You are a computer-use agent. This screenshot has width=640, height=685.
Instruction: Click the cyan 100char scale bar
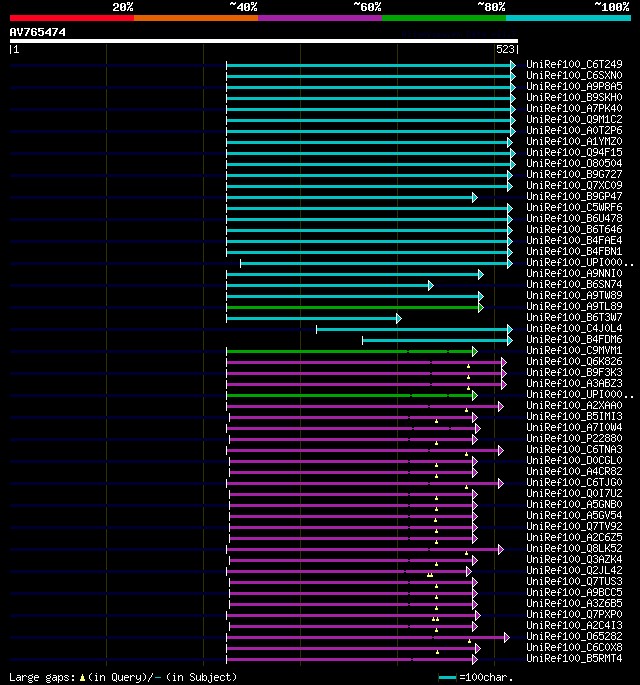point(447,678)
